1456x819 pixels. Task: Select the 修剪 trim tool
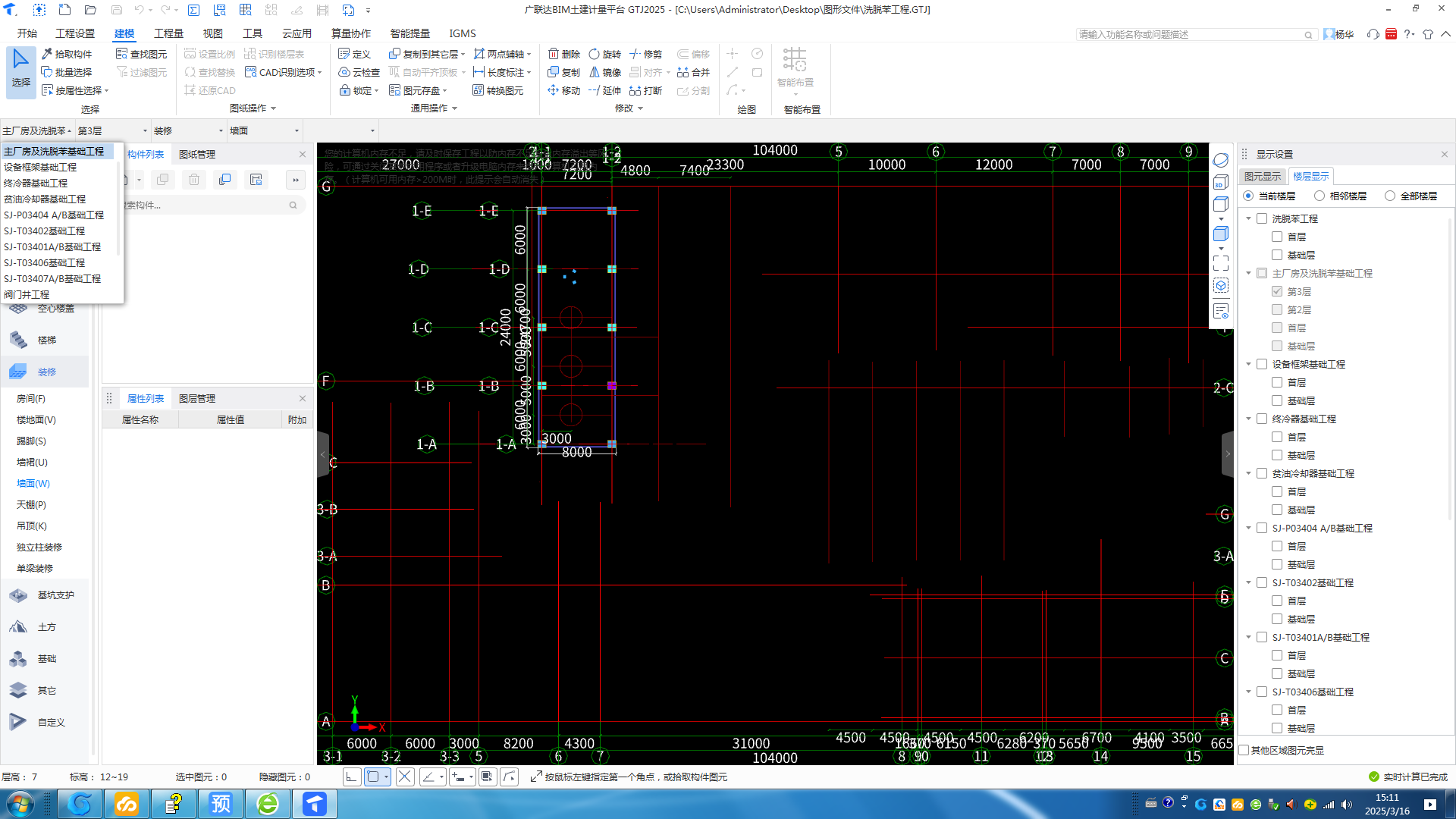[x=646, y=54]
